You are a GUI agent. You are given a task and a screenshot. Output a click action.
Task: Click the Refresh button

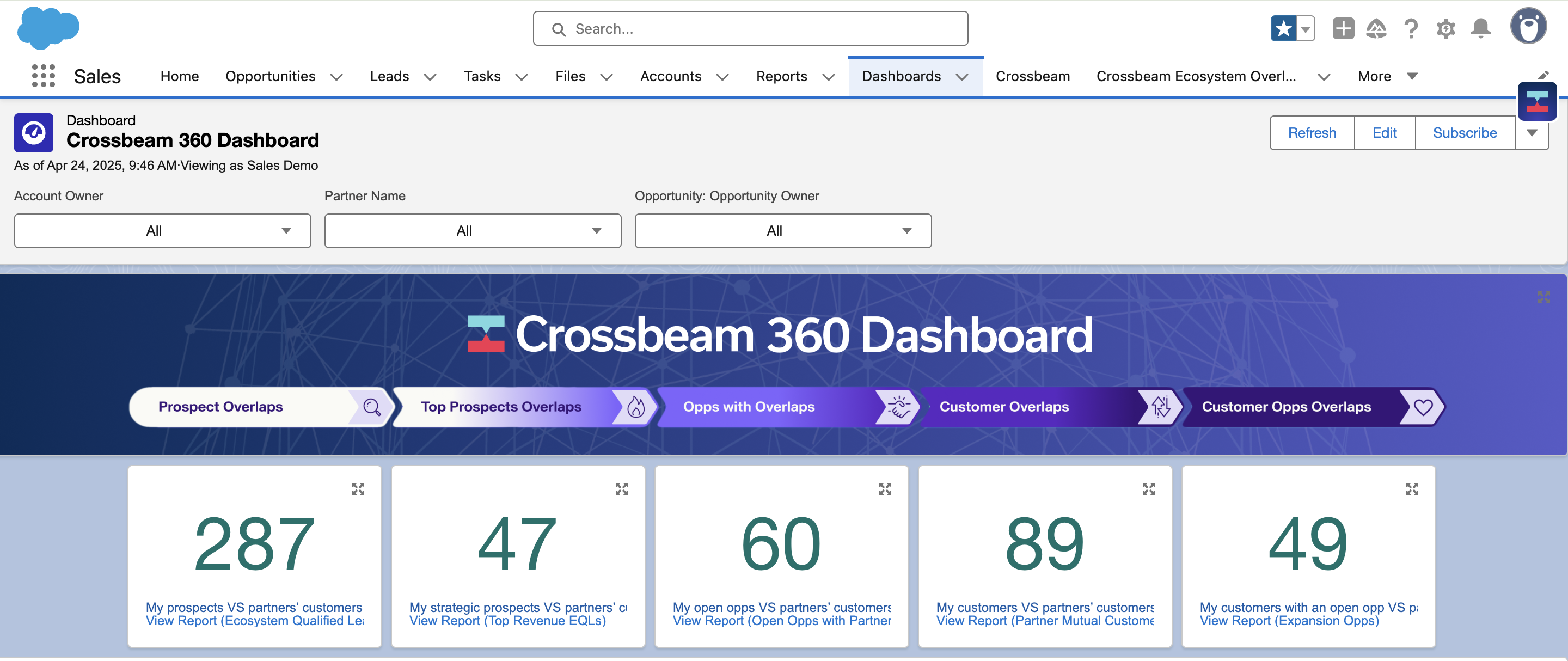pos(1312,133)
